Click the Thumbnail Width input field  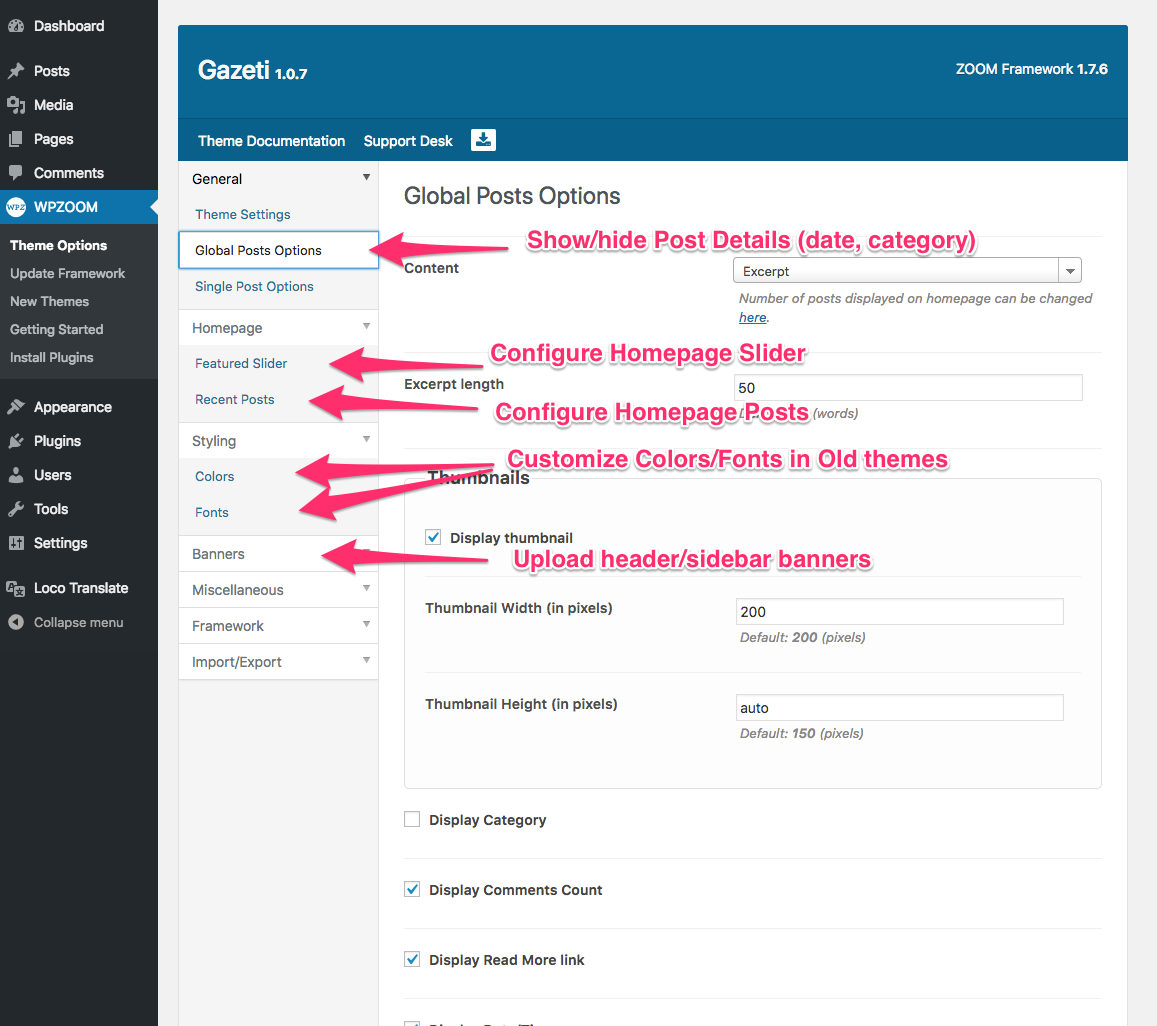pyautogui.click(x=899, y=612)
